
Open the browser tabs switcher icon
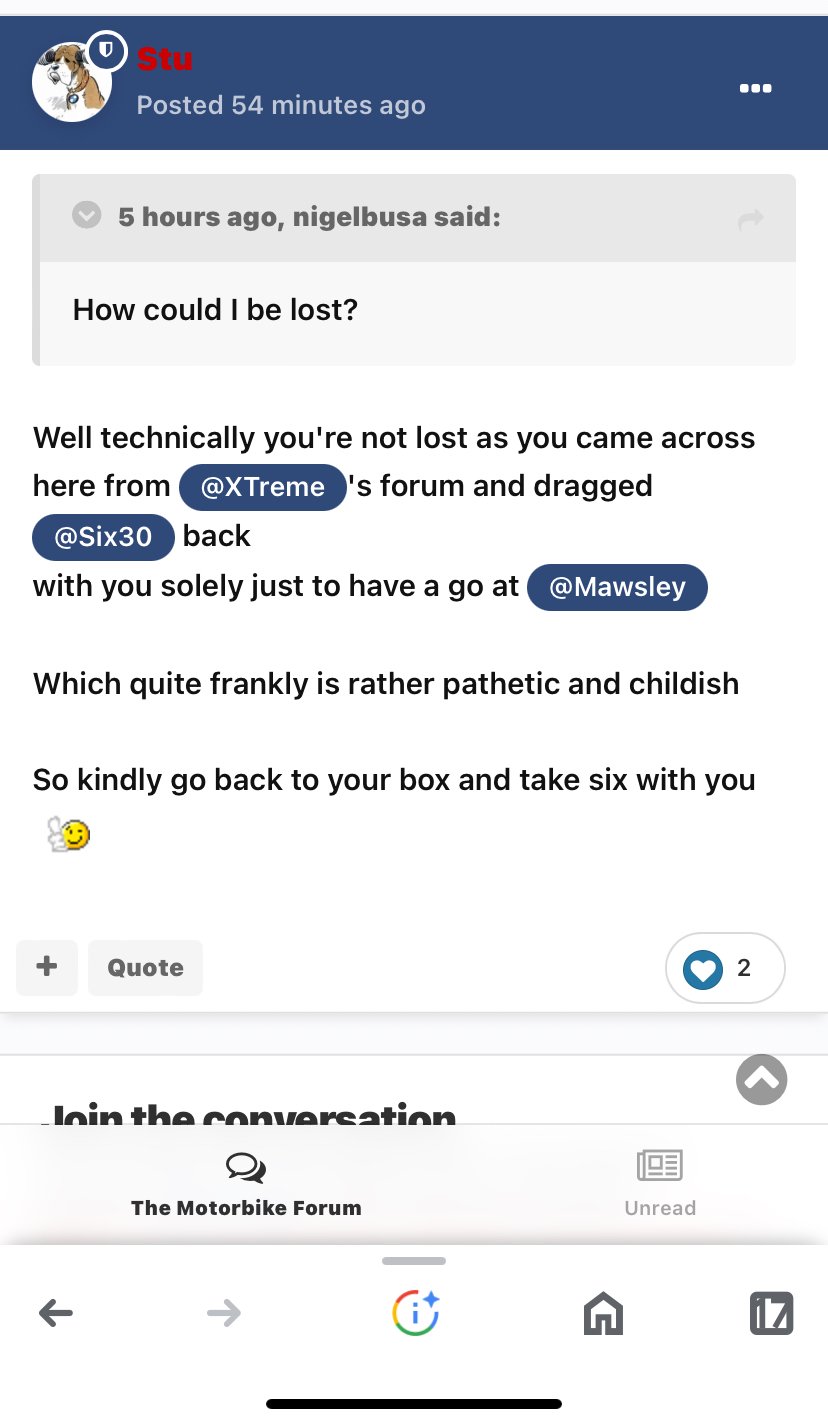pos(771,1313)
